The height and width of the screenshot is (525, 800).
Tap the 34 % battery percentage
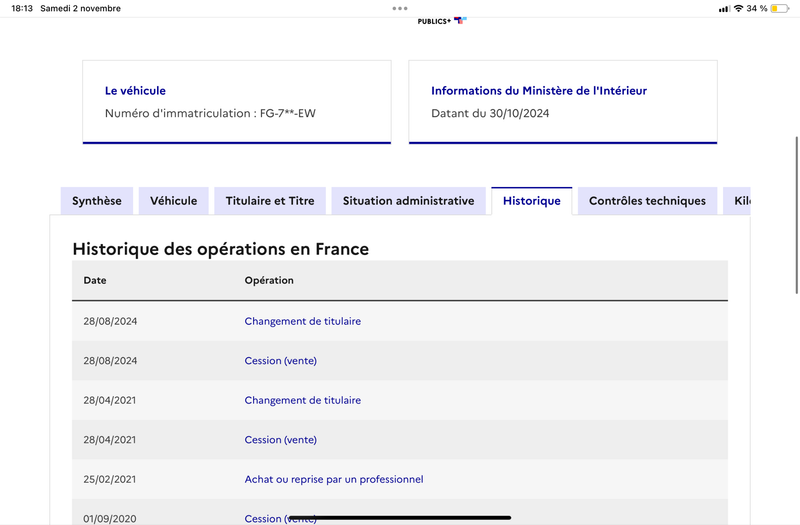[x=757, y=8]
